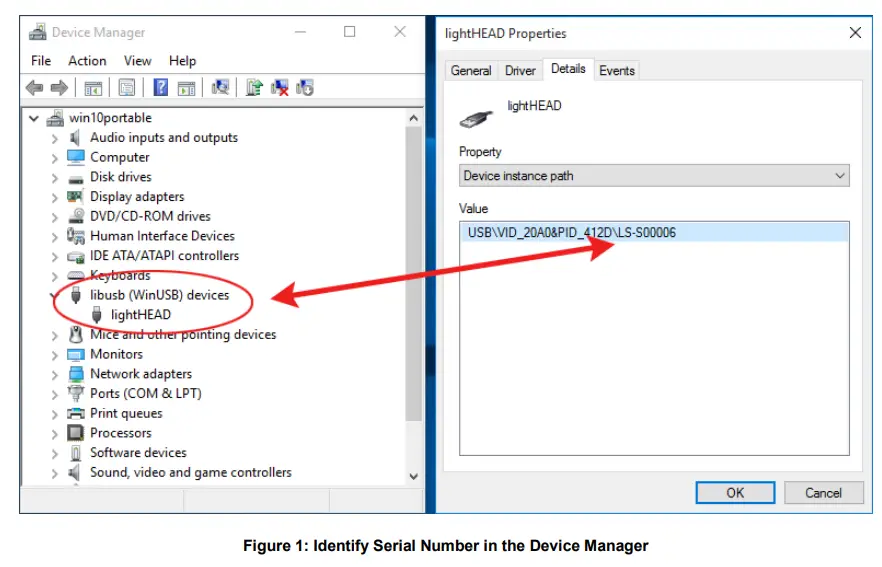Viewport: 882px width, 567px height.
Task: Click the DVD/CD-ROM drives disc icon
Action: tap(76, 216)
